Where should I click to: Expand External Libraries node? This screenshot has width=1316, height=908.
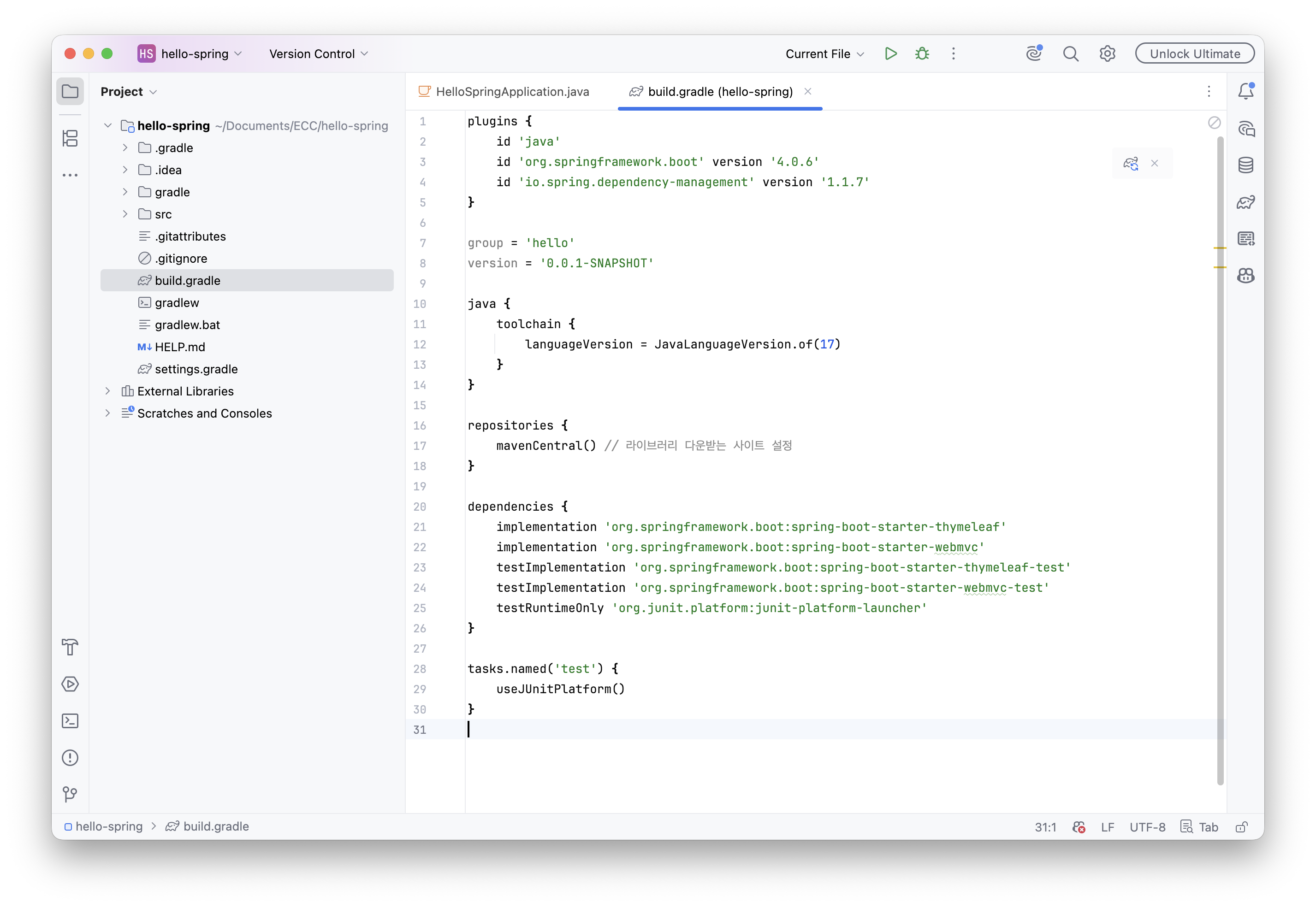click(107, 391)
